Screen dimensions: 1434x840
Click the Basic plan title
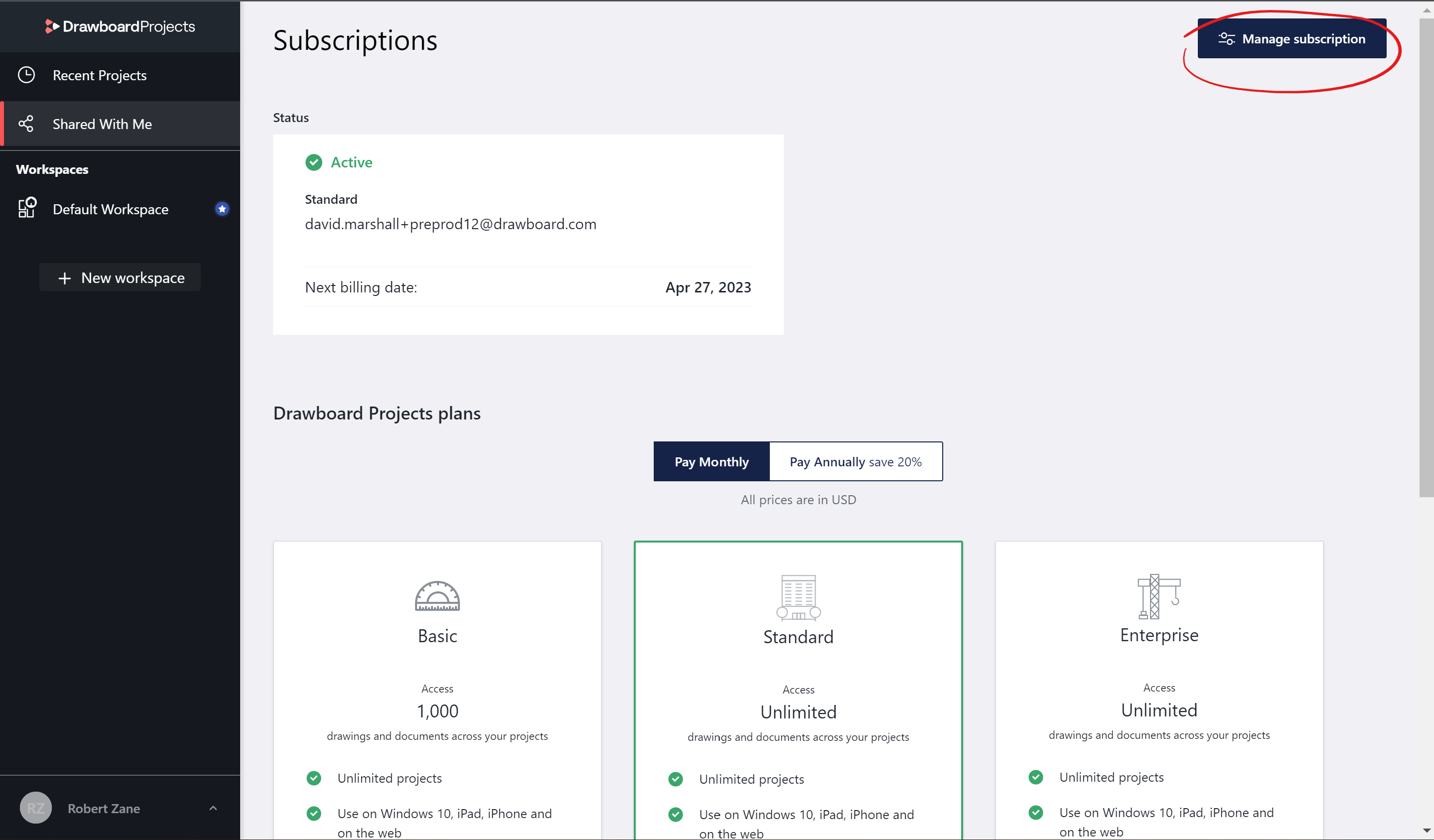(x=437, y=636)
